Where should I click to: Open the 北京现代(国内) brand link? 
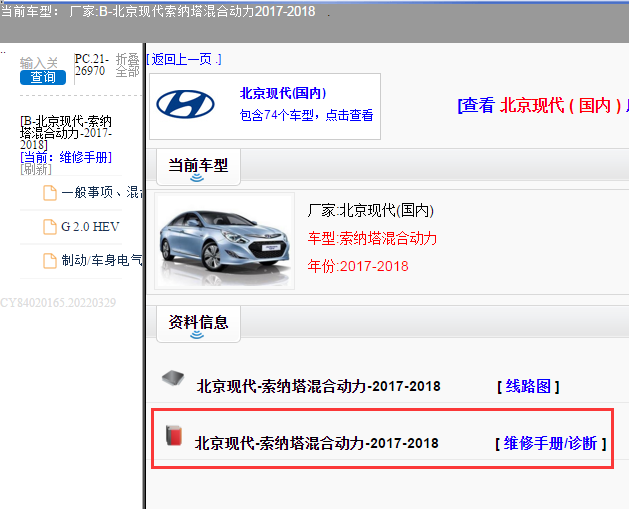[283, 93]
